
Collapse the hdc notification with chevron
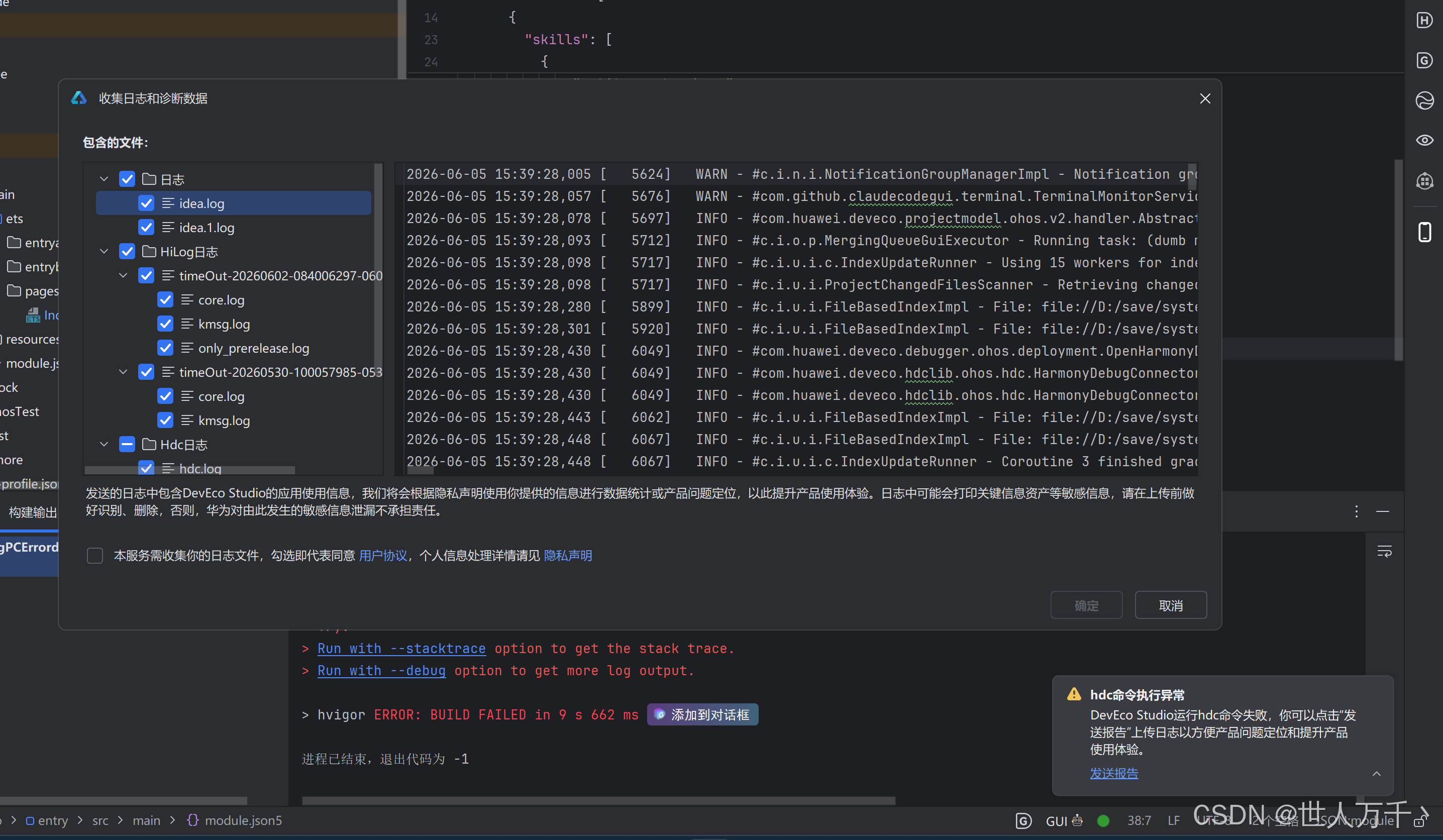[1376, 774]
